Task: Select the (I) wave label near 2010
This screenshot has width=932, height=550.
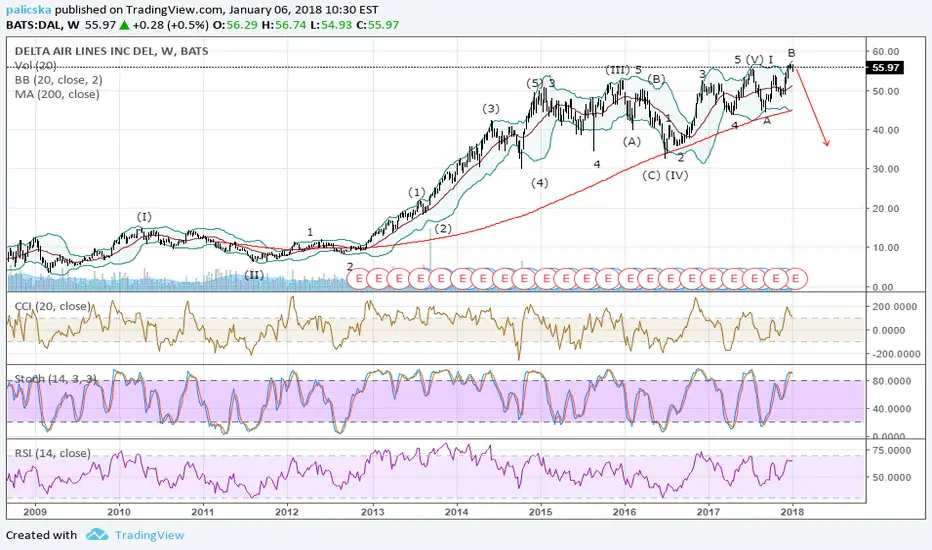Action: pyautogui.click(x=144, y=217)
